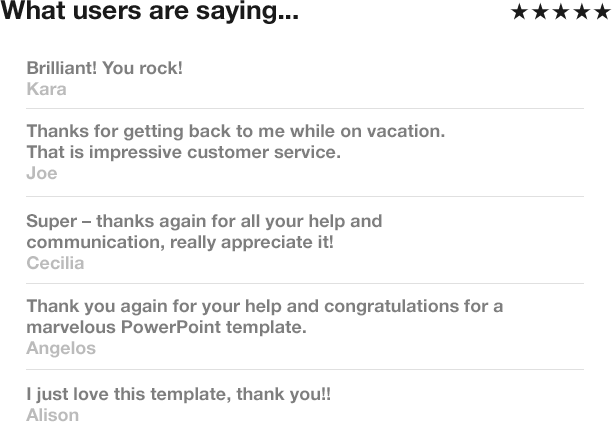Click the first star in the rating

[520, 13]
